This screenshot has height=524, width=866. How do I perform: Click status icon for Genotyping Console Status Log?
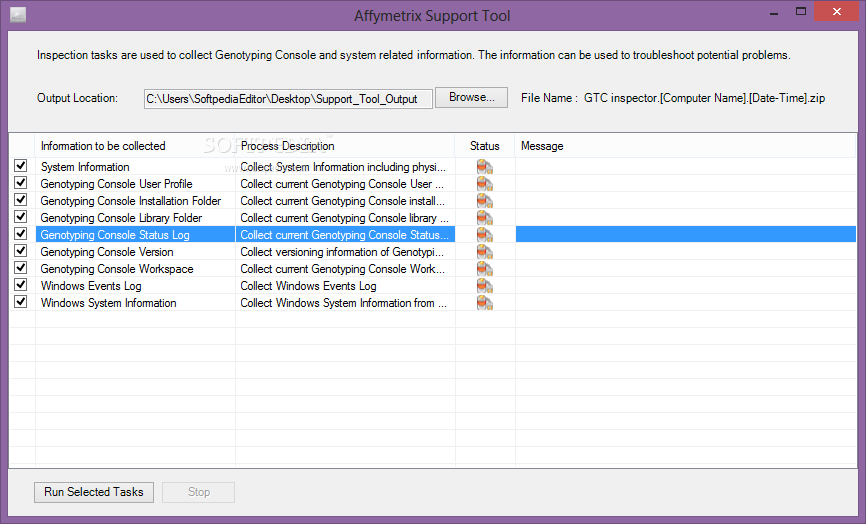pyautogui.click(x=484, y=235)
